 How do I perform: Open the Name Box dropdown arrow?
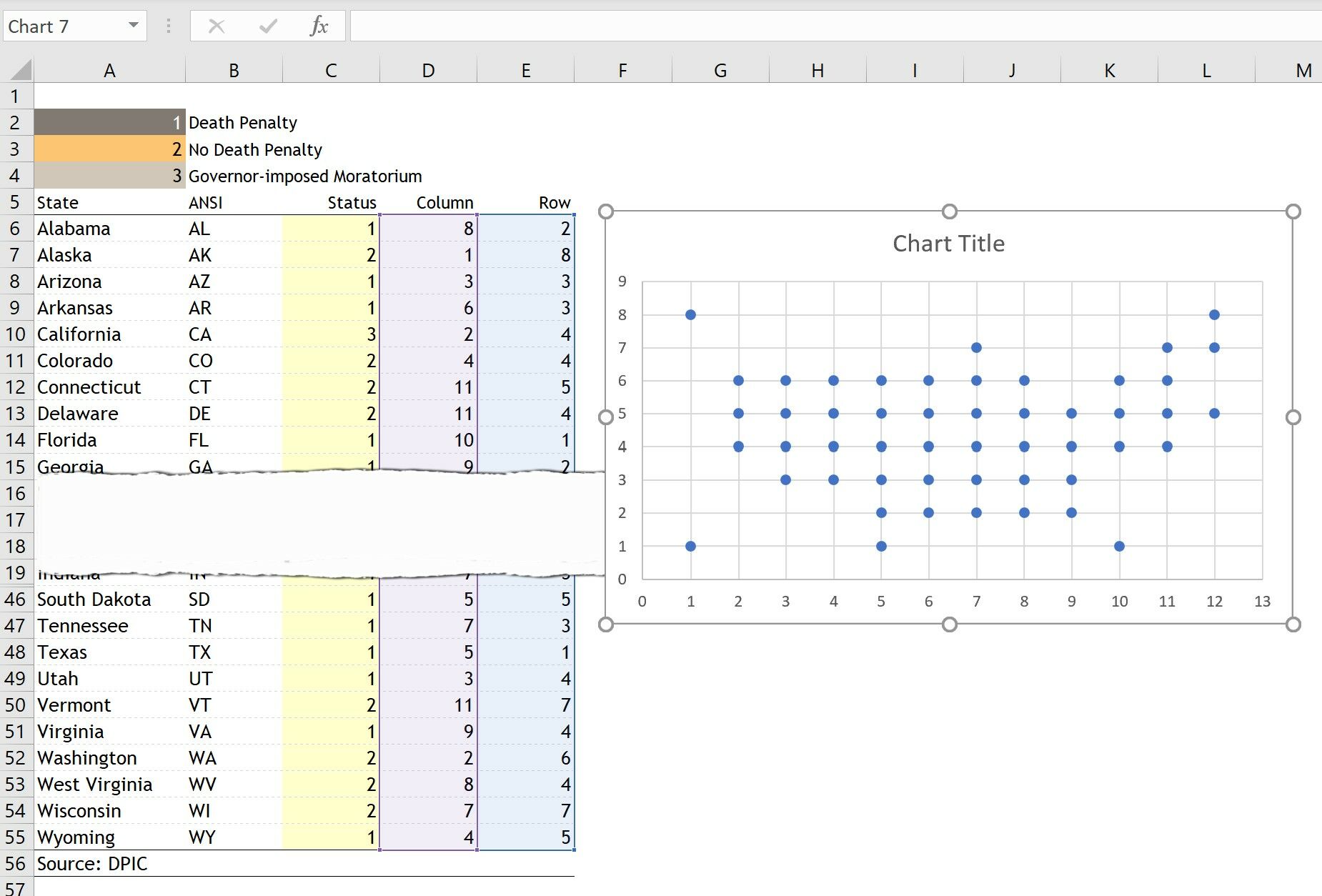tap(132, 26)
